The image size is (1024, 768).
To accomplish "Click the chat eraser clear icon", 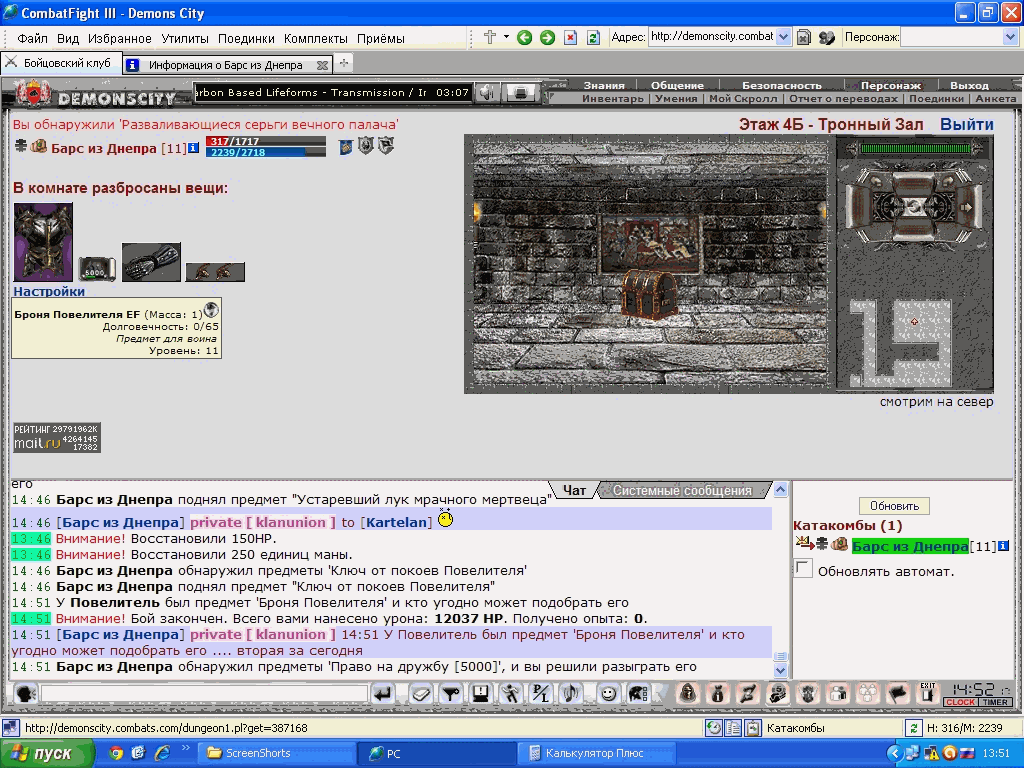I will pos(421,694).
